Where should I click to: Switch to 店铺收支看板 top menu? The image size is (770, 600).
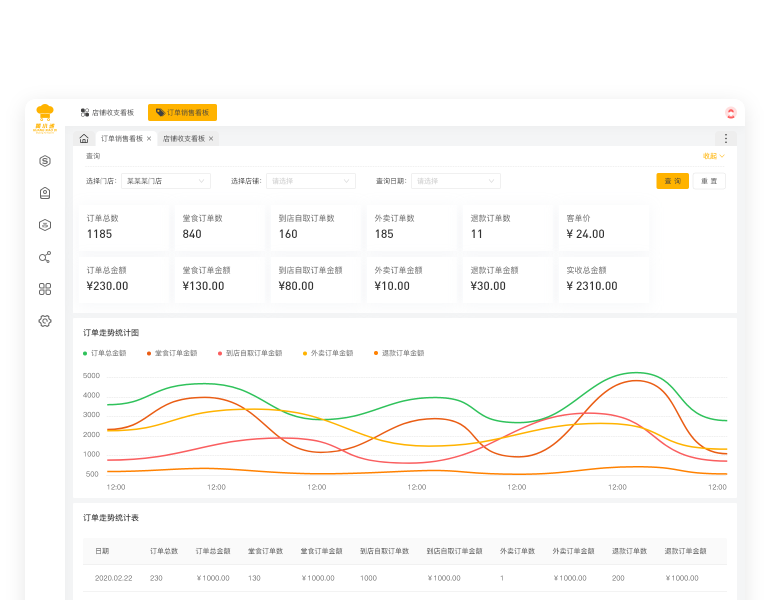click(x=107, y=113)
